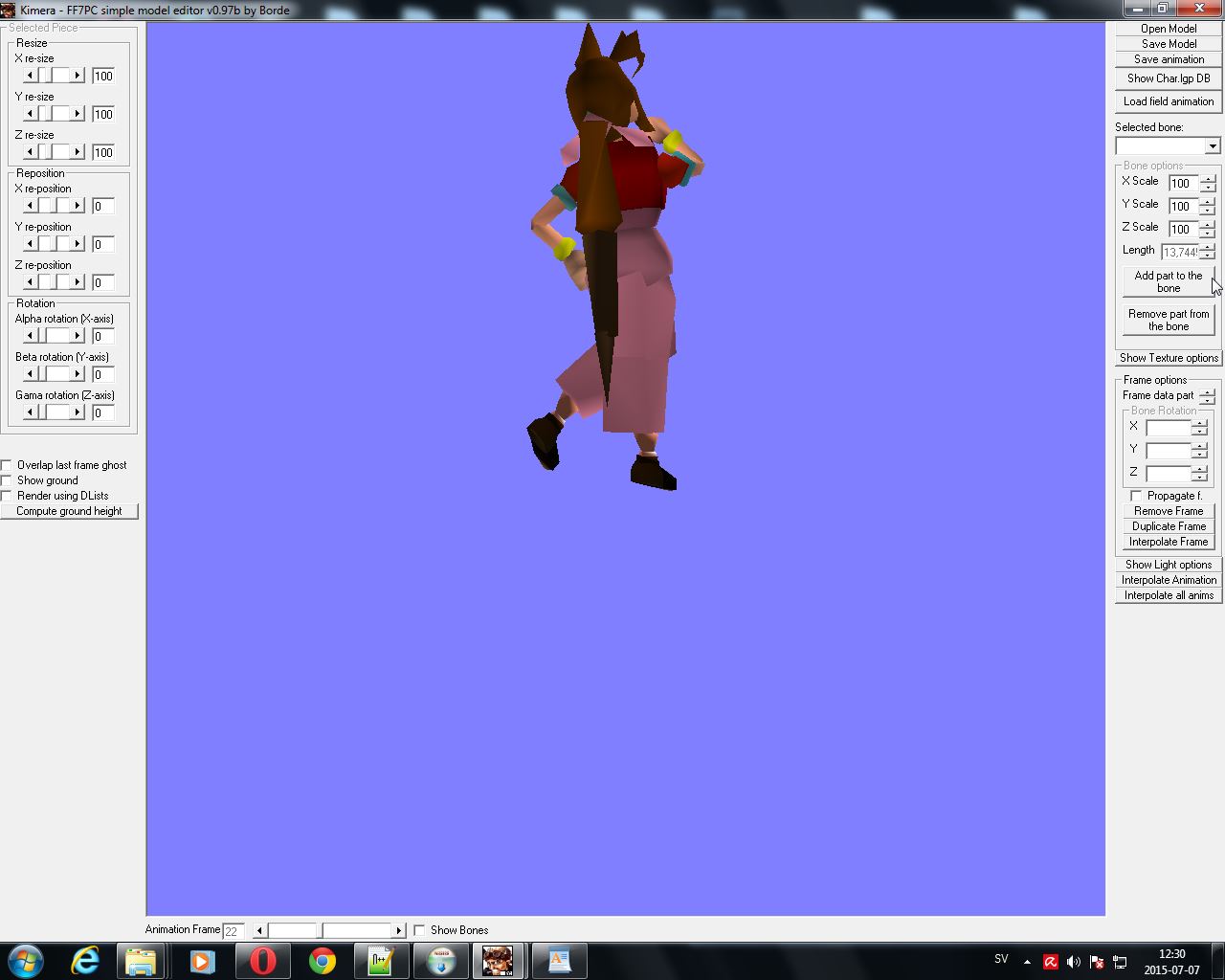Check the Propagate f. checkbox
The image size is (1225, 980).
(1136, 496)
